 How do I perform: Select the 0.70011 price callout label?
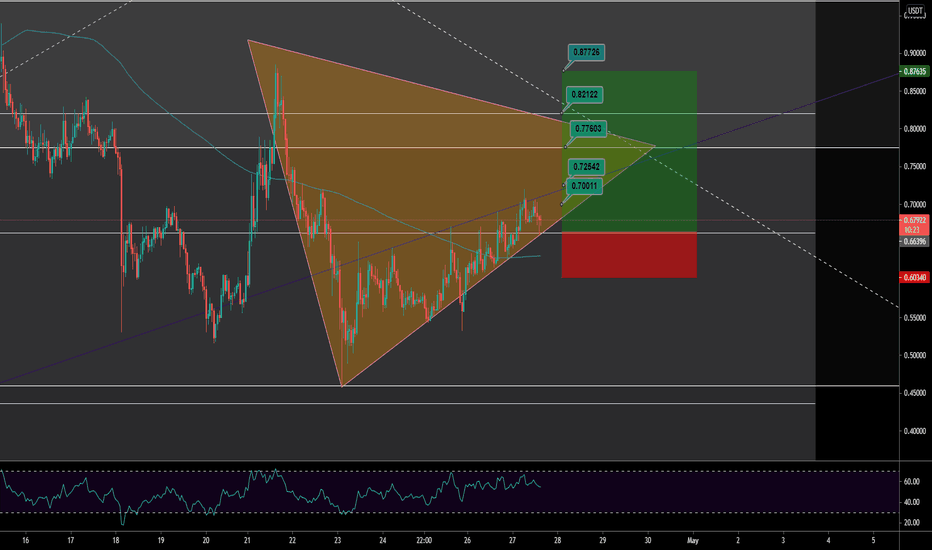coord(584,186)
